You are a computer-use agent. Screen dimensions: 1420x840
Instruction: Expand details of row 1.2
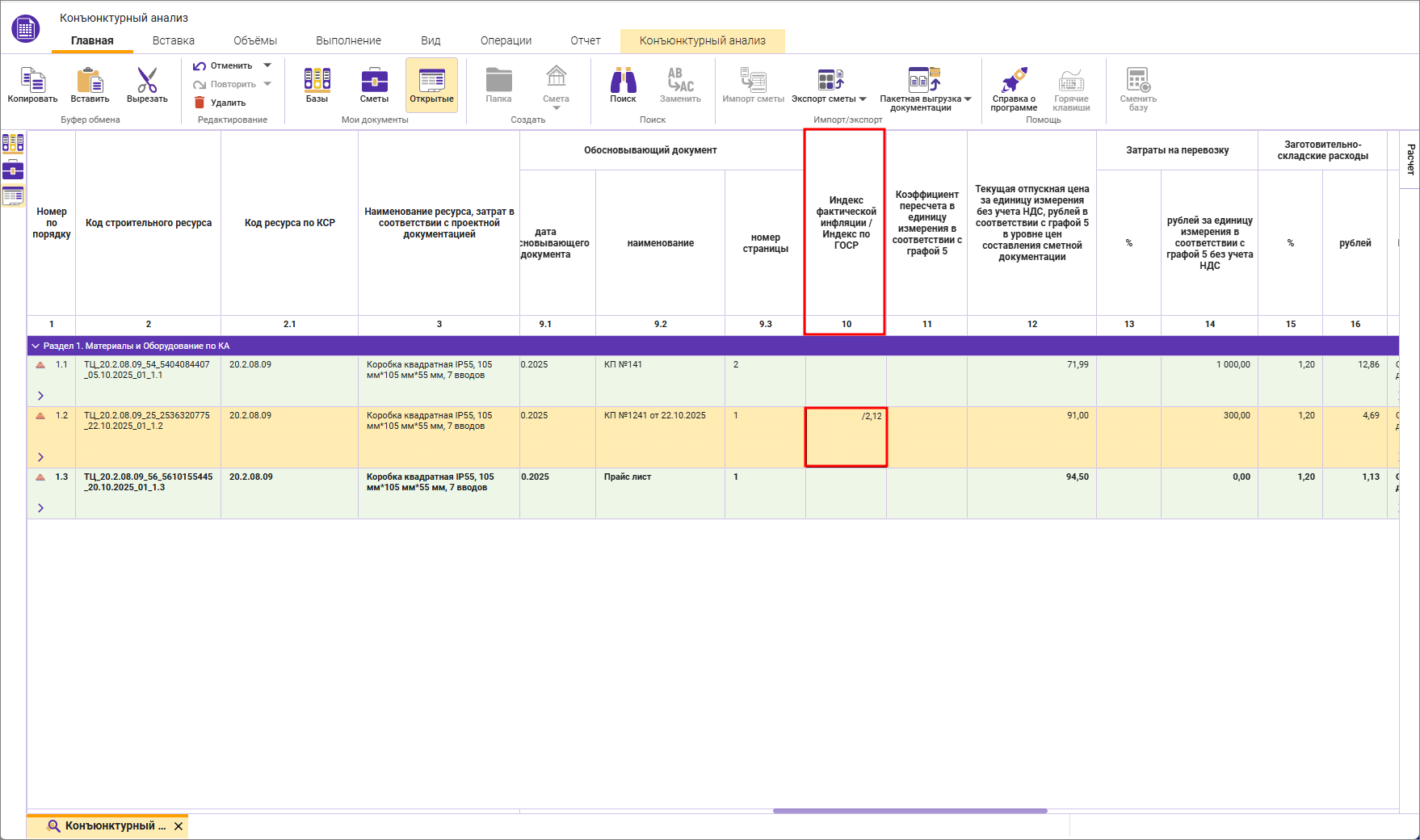pyautogui.click(x=40, y=457)
